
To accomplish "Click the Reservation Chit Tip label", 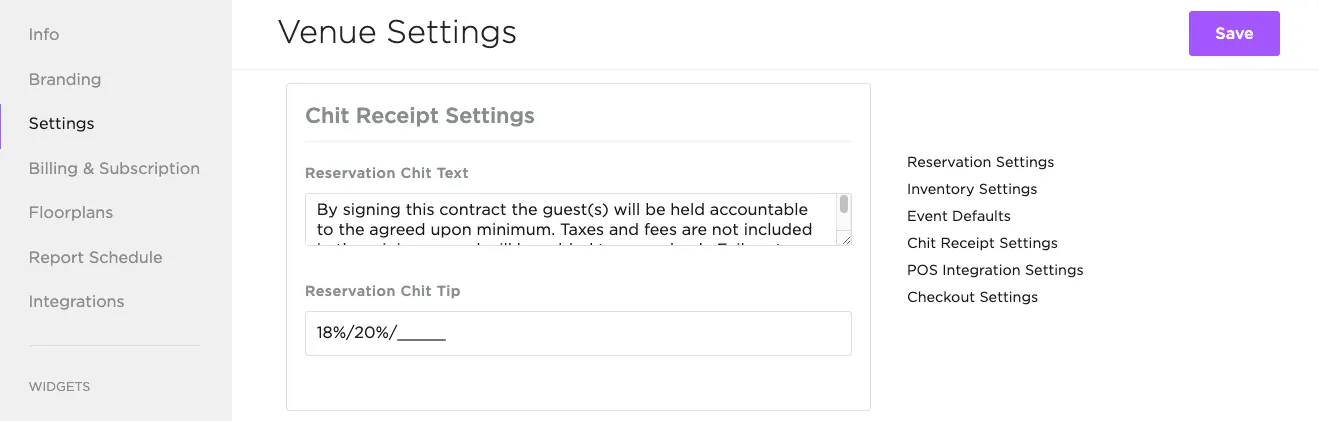I will [x=383, y=291].
